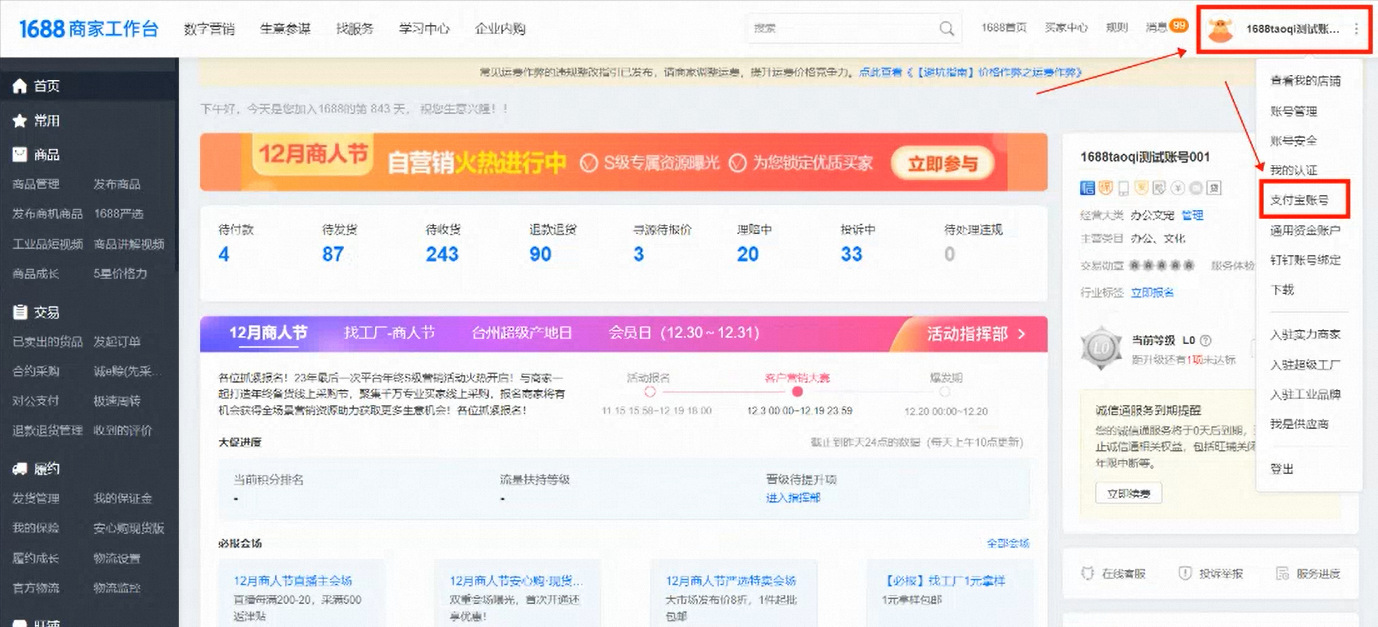Focus the top search input field
This screenshot has width=1378, height=627.
click(x=840, y=29)
